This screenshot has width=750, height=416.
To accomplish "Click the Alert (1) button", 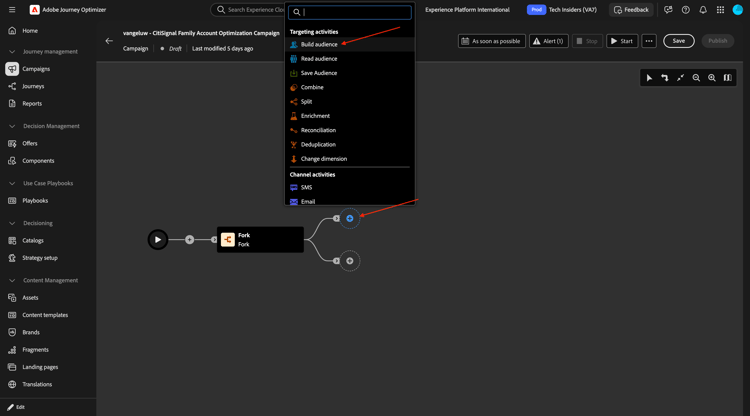I will point(548,41).
